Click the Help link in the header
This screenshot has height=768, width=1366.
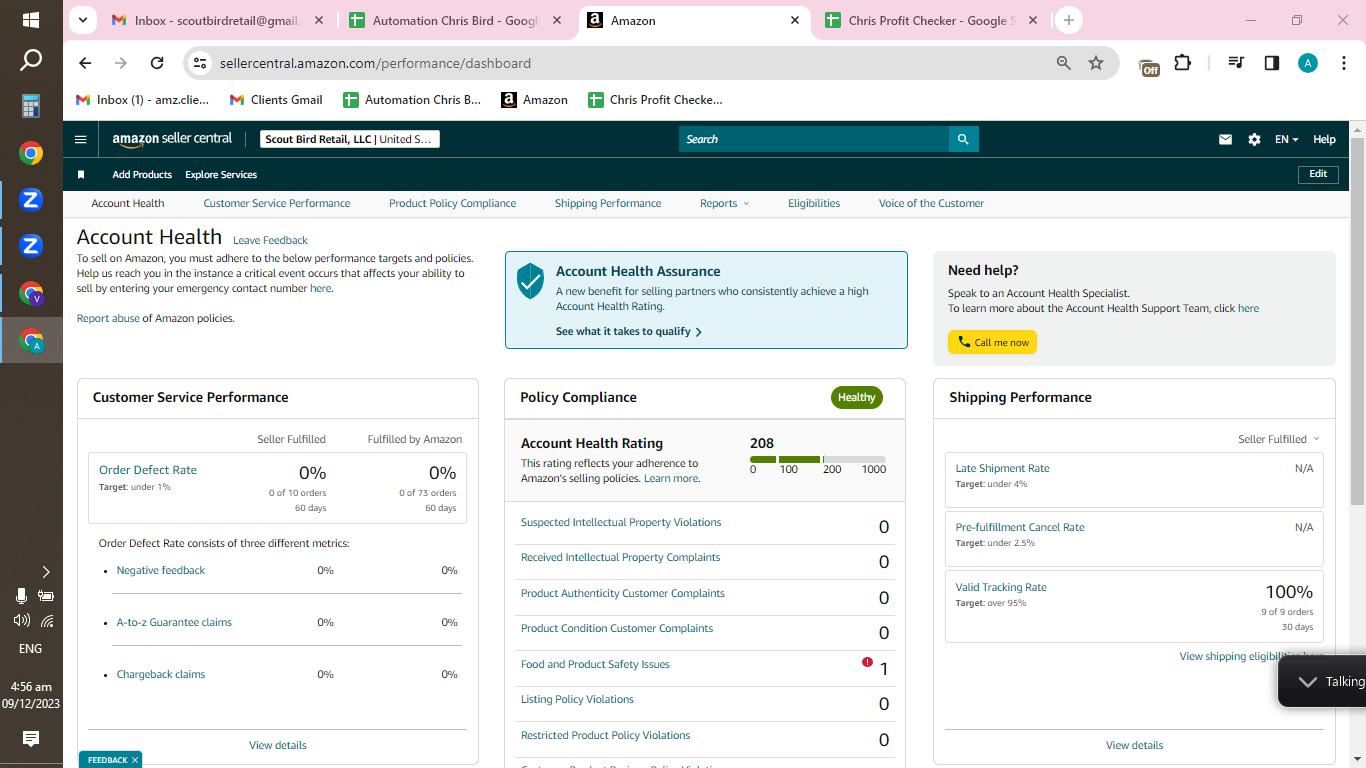[1324, 140]
